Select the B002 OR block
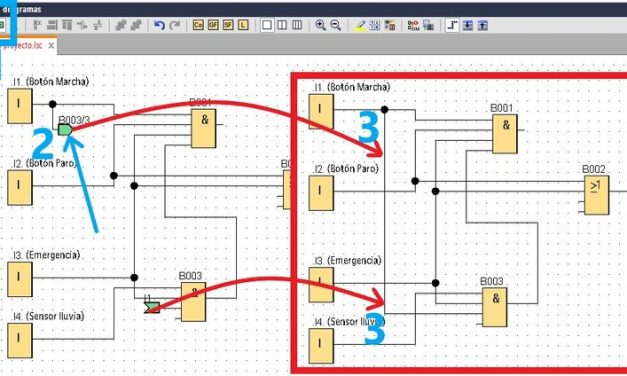The width and height of the screenshot is (627, 376). point(597,195)
